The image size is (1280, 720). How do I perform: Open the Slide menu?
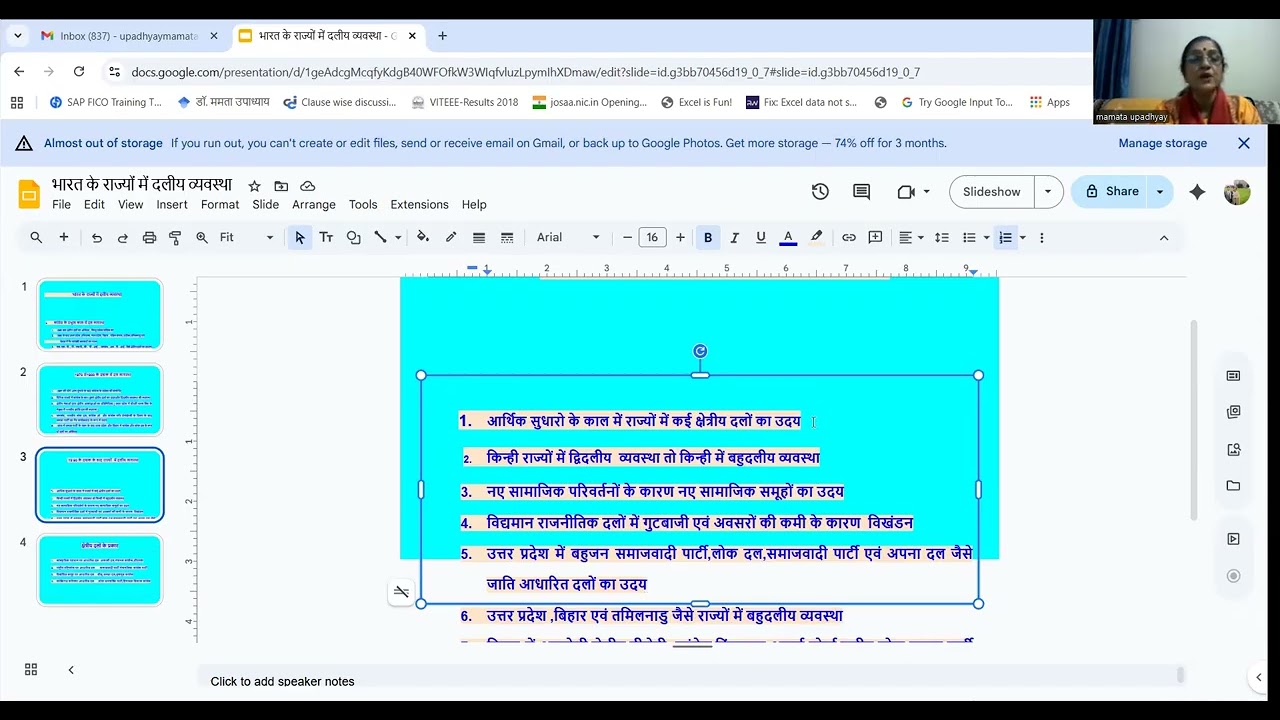pyautogui.click(x=266, y=204)
